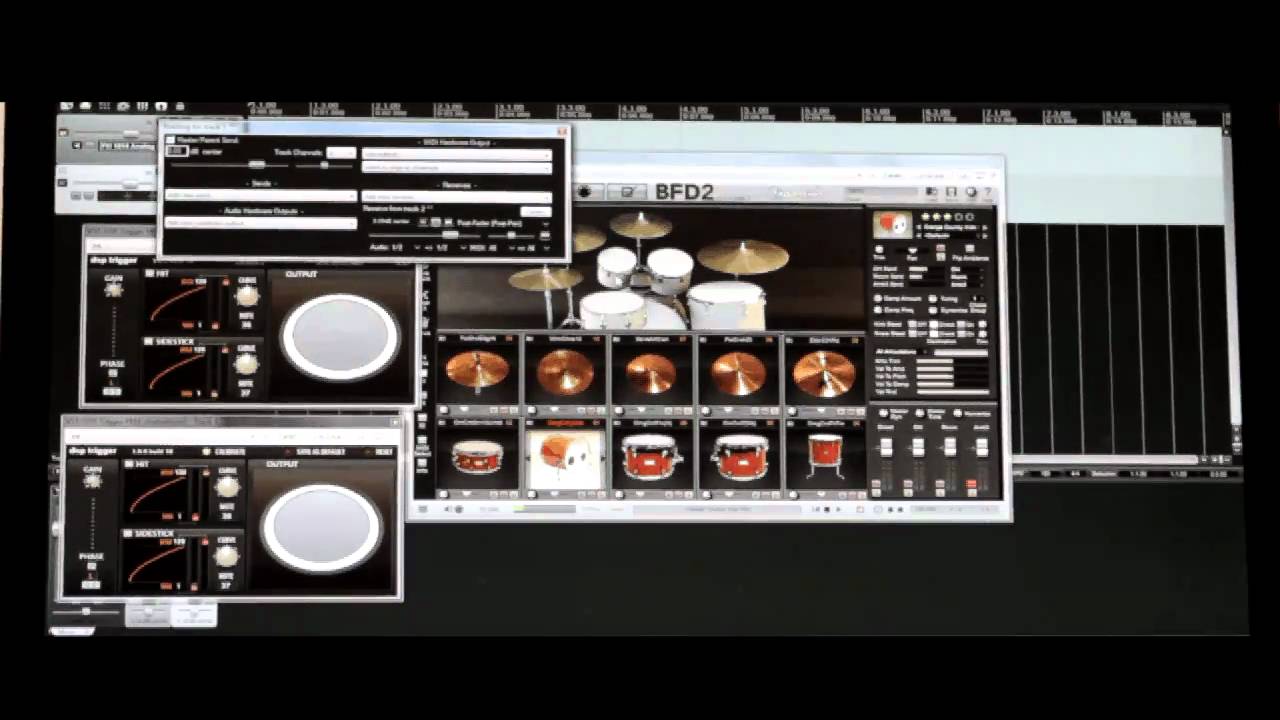Enable the SIDESTICK checkbox in the upper dsp trigger
Image resolution: width=1280 pixels, height=720 pixels.
150,341
